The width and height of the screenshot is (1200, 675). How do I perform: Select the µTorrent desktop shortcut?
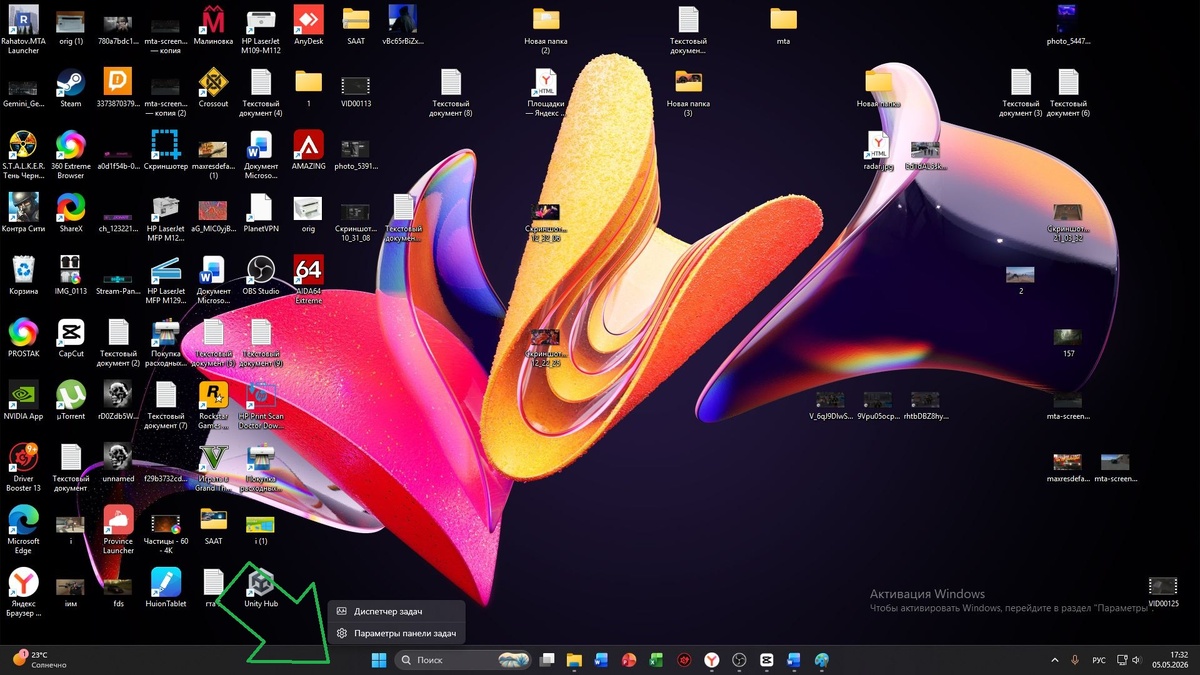(x=70, y=400)
